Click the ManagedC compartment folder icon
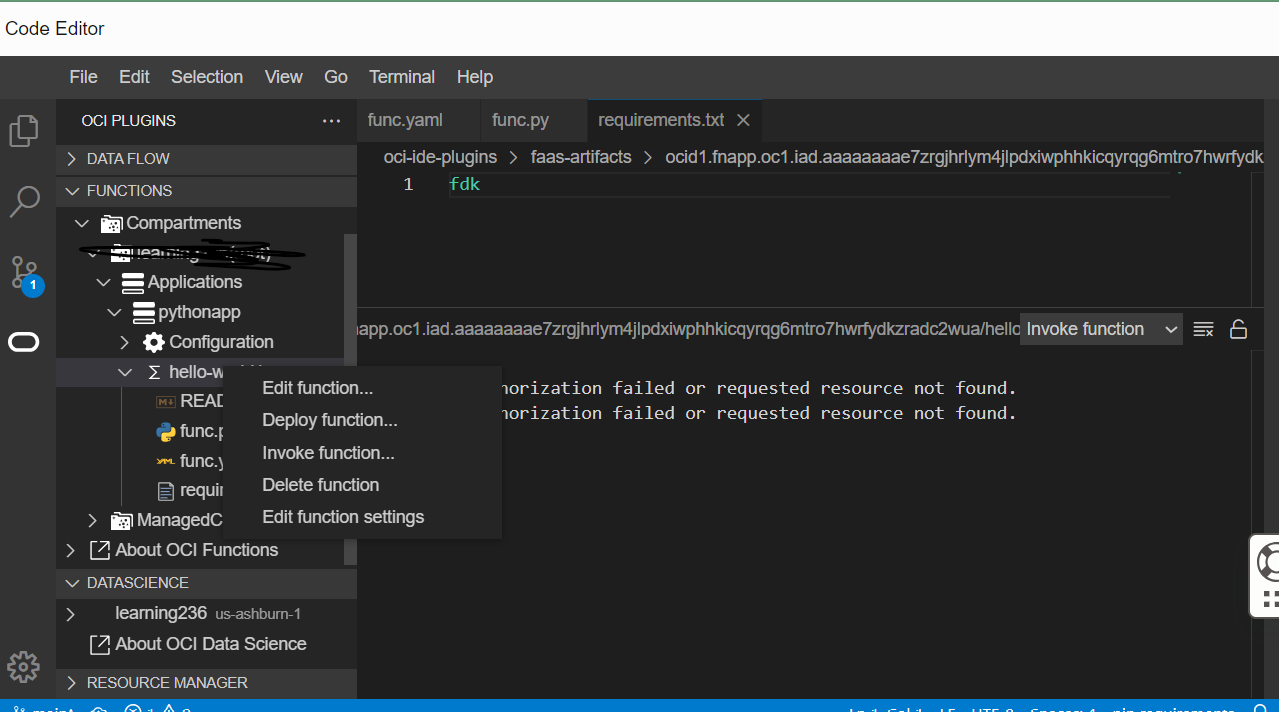This screenshot has width=1279, height=712. (121, 520)
